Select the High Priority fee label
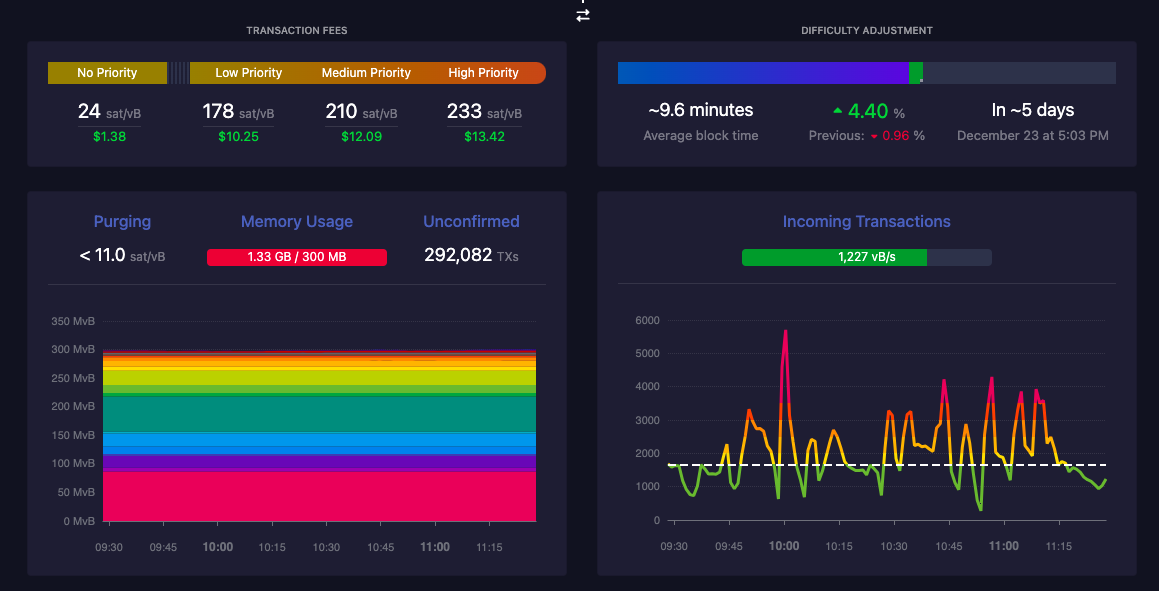Screen dimensions: 1159x591 (x=483, y=72)
